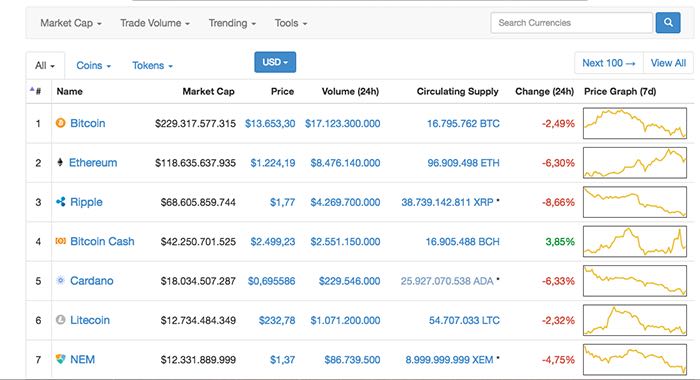Click NEM price $1,37
Viewport: 700px width, 380px height.
click(x=282, y=359)
